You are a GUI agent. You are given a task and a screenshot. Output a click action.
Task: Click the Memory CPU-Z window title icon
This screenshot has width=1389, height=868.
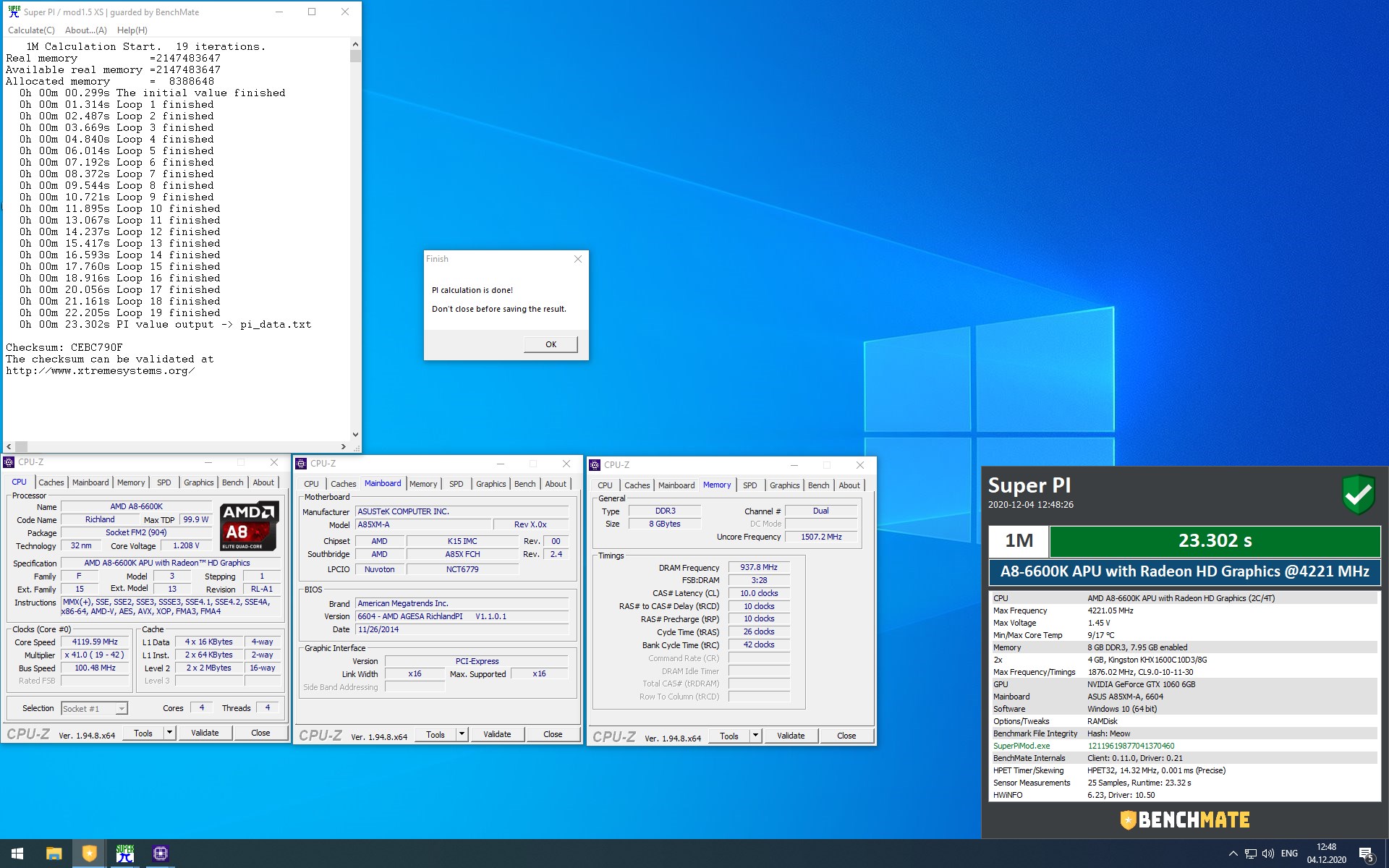(595, 465)
